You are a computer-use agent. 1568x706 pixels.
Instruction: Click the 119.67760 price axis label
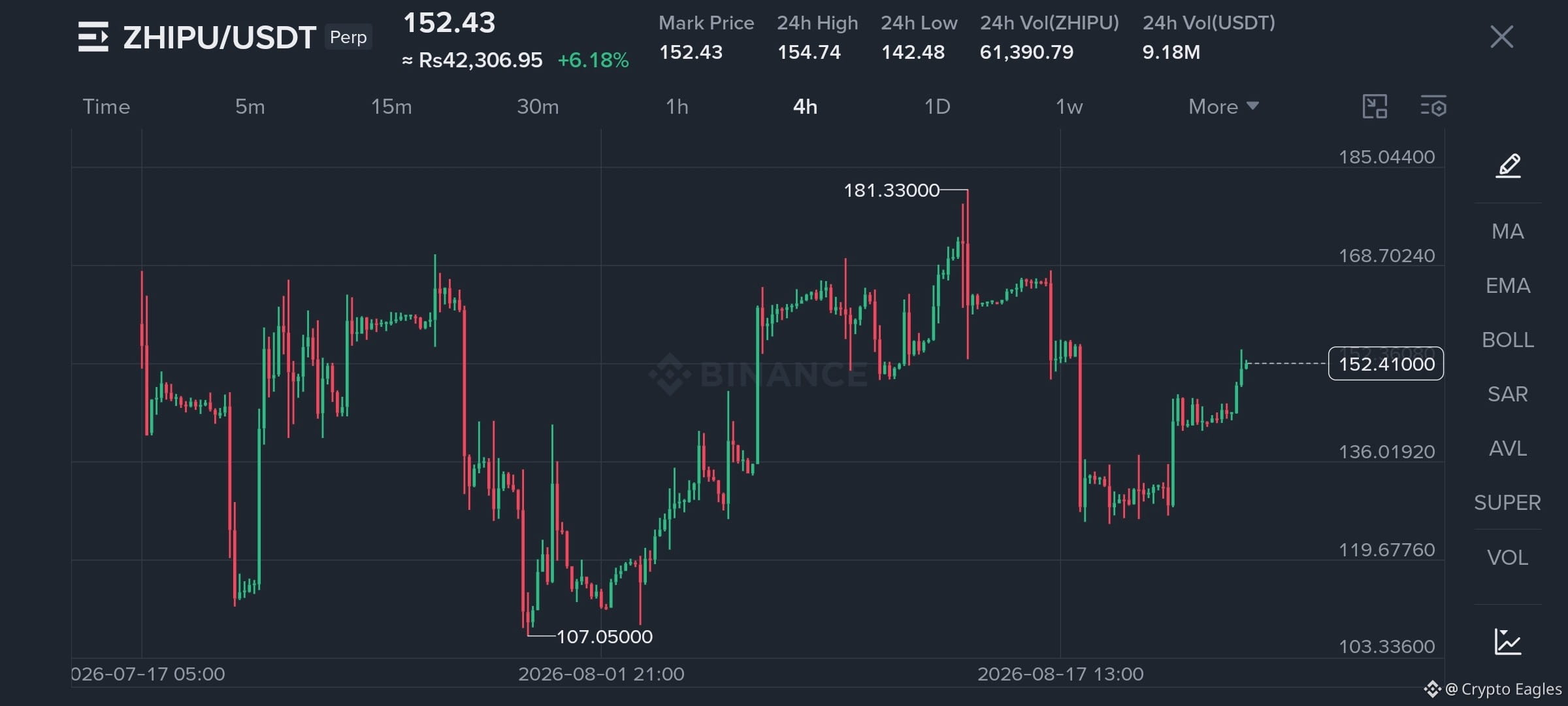[1387, 550]
